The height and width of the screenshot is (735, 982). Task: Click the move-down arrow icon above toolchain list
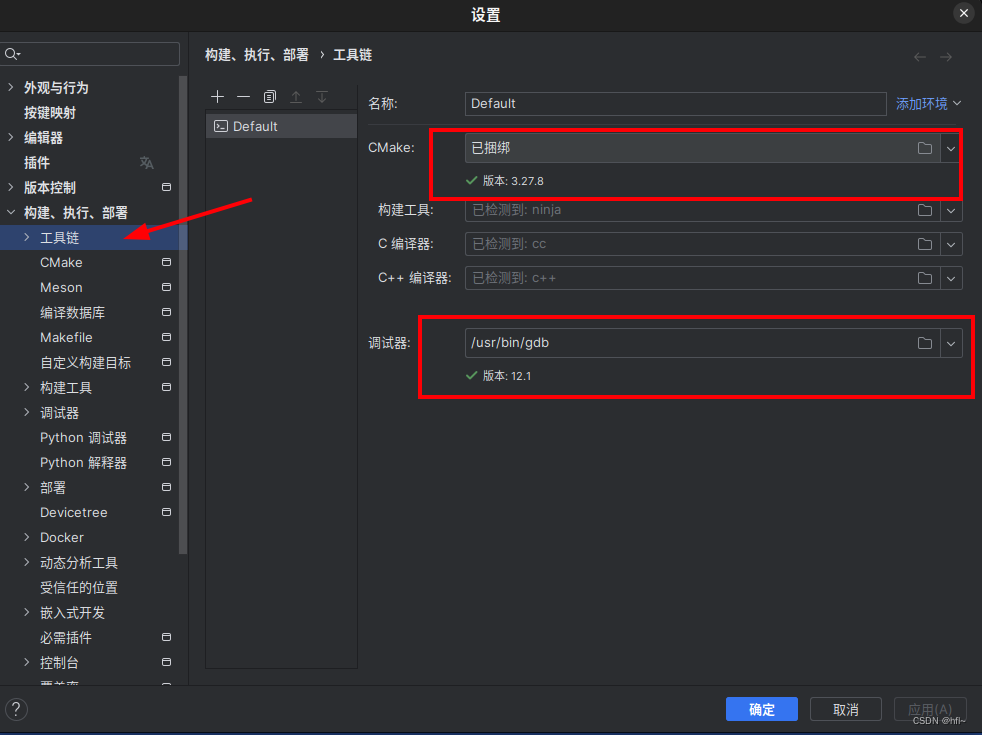322,96
